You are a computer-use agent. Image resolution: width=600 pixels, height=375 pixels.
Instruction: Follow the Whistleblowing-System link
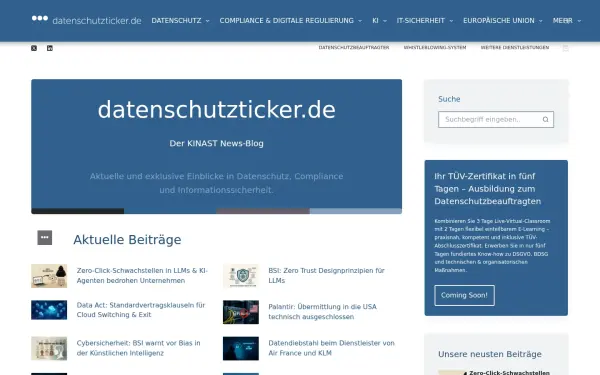(x=435, y=47)
